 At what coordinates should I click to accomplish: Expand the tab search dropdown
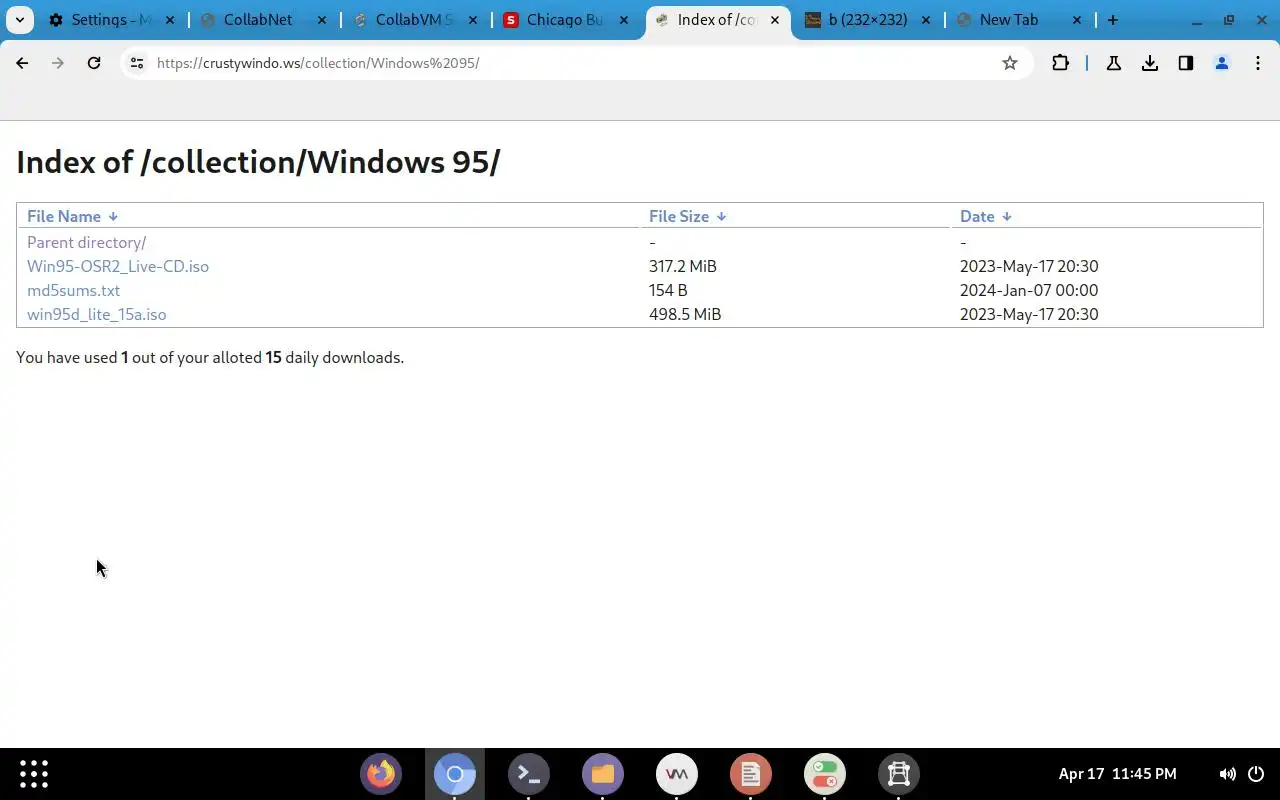pos(20,20)
